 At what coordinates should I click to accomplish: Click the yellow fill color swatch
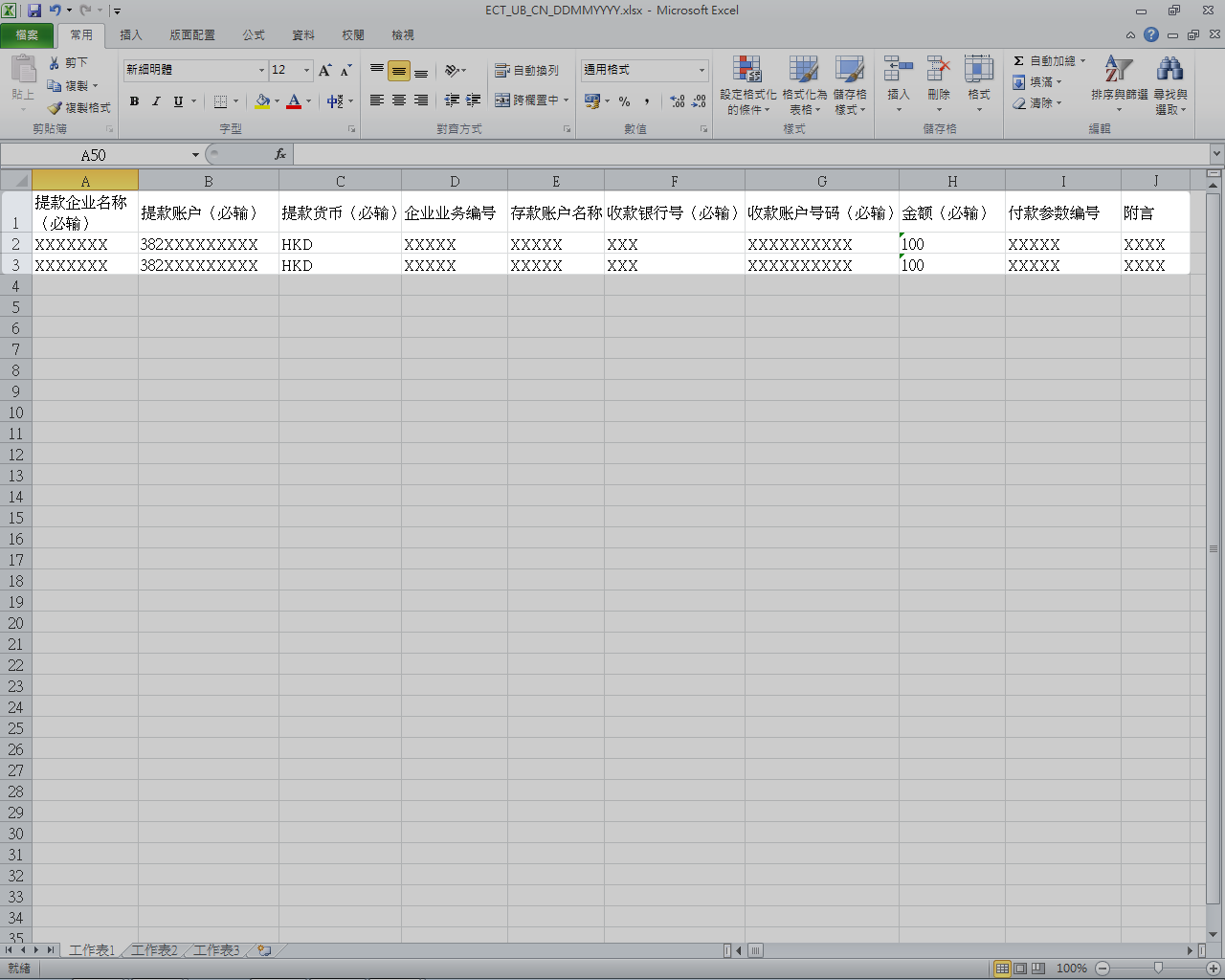pos(262,101)
